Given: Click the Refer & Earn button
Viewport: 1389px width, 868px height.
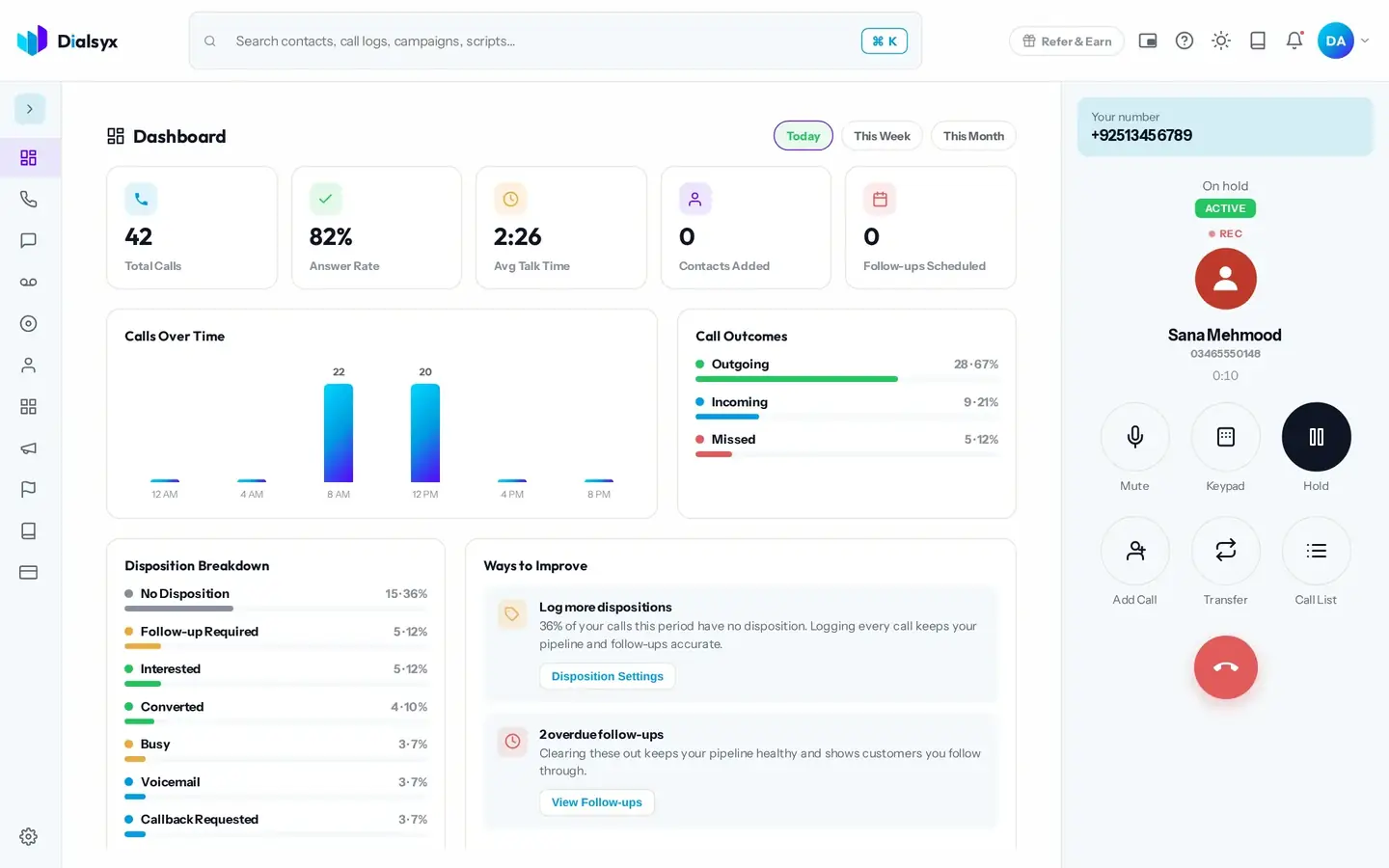Looking at the screenshot, I should point(1067,41).
